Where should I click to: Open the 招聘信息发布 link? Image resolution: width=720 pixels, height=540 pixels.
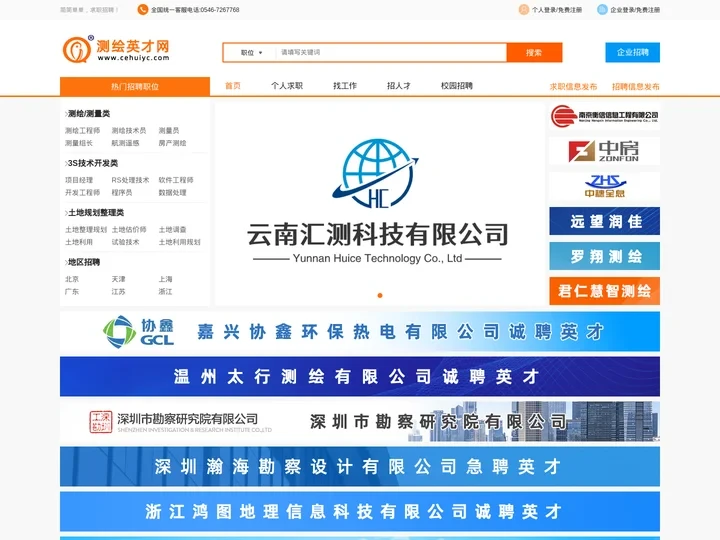636,86
